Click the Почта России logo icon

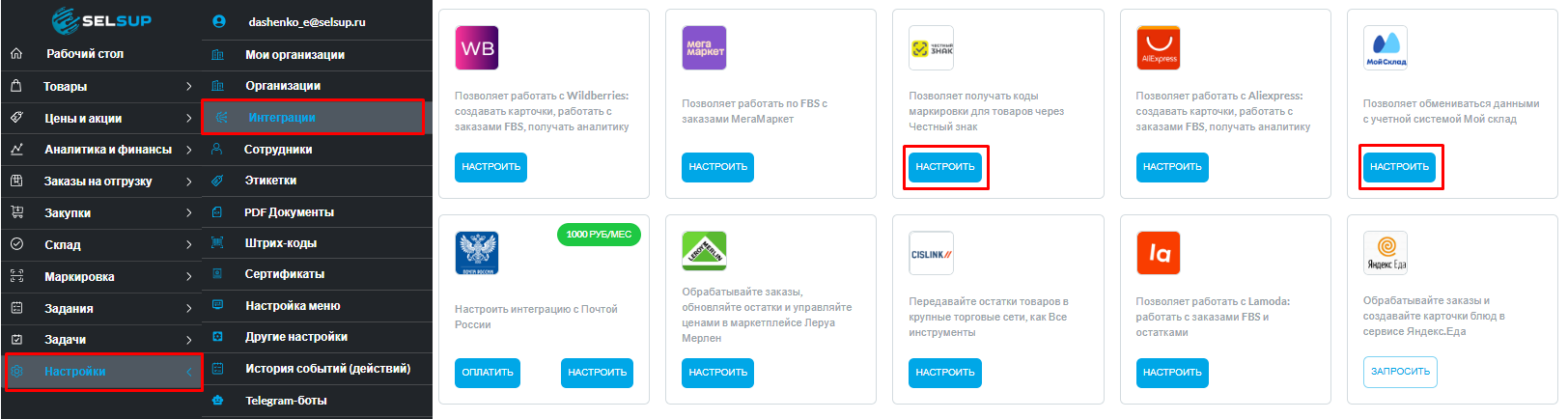click(477, 254)
